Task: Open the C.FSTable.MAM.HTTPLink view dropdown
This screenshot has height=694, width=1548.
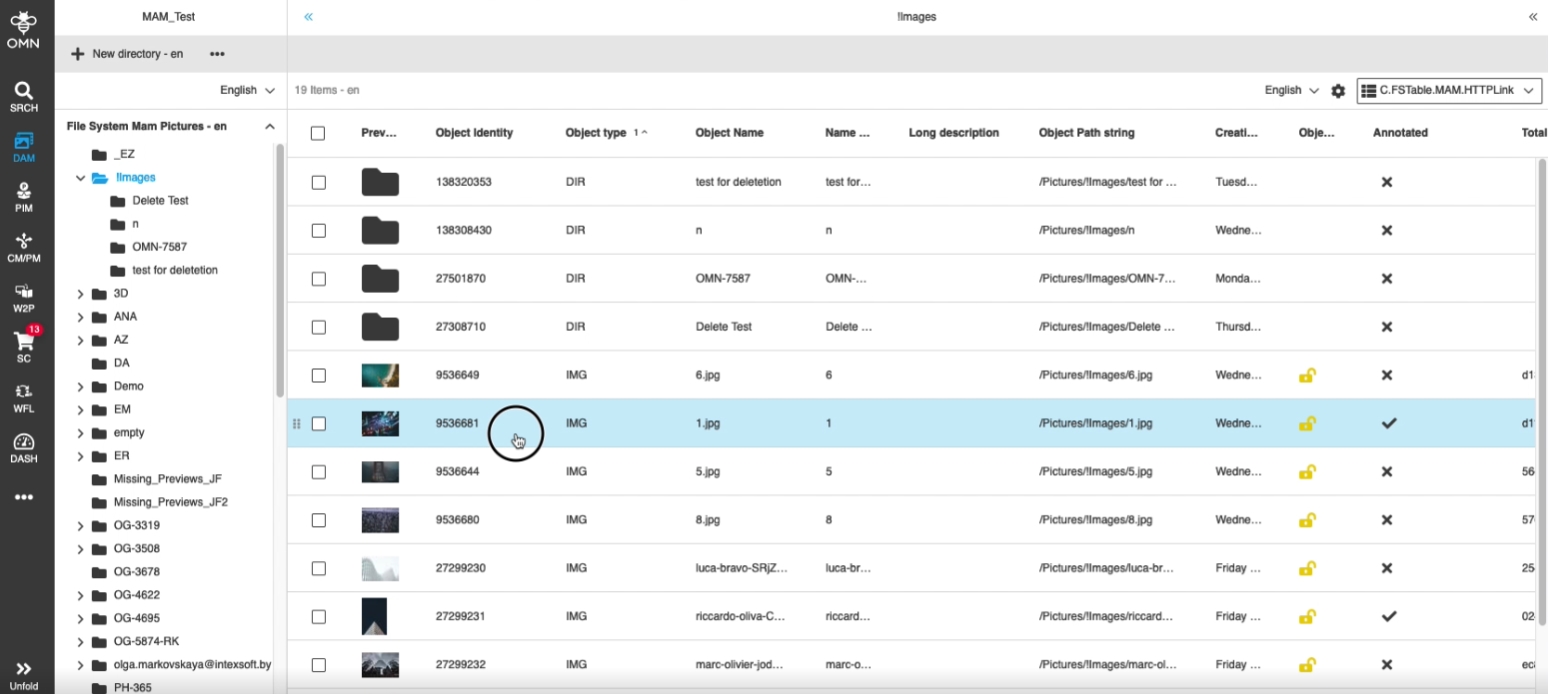Action: [x=1448, y=91]
